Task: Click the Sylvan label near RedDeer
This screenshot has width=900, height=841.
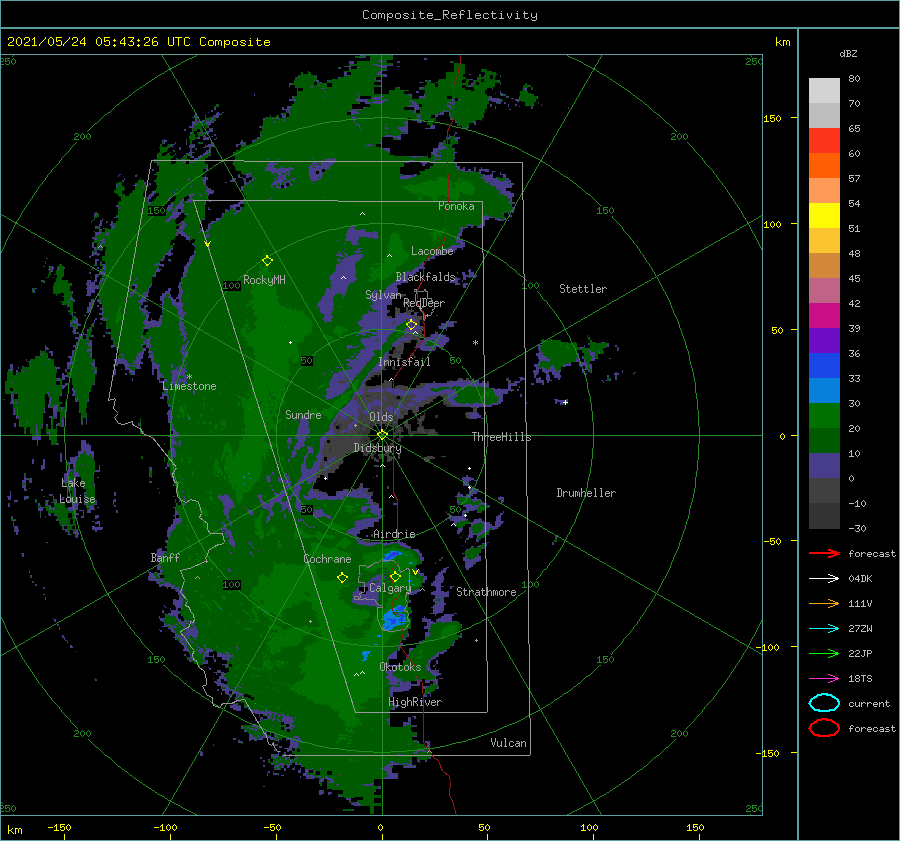Action: click(x=383, y=295)
